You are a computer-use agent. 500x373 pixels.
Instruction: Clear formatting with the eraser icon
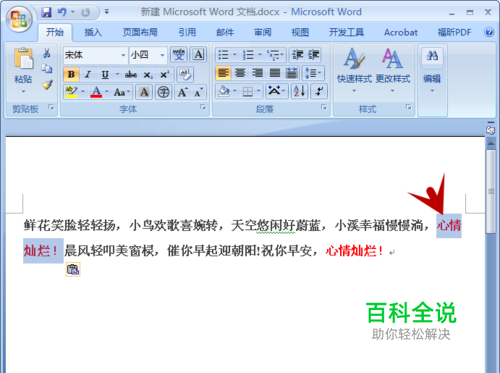tap(185, 75)
